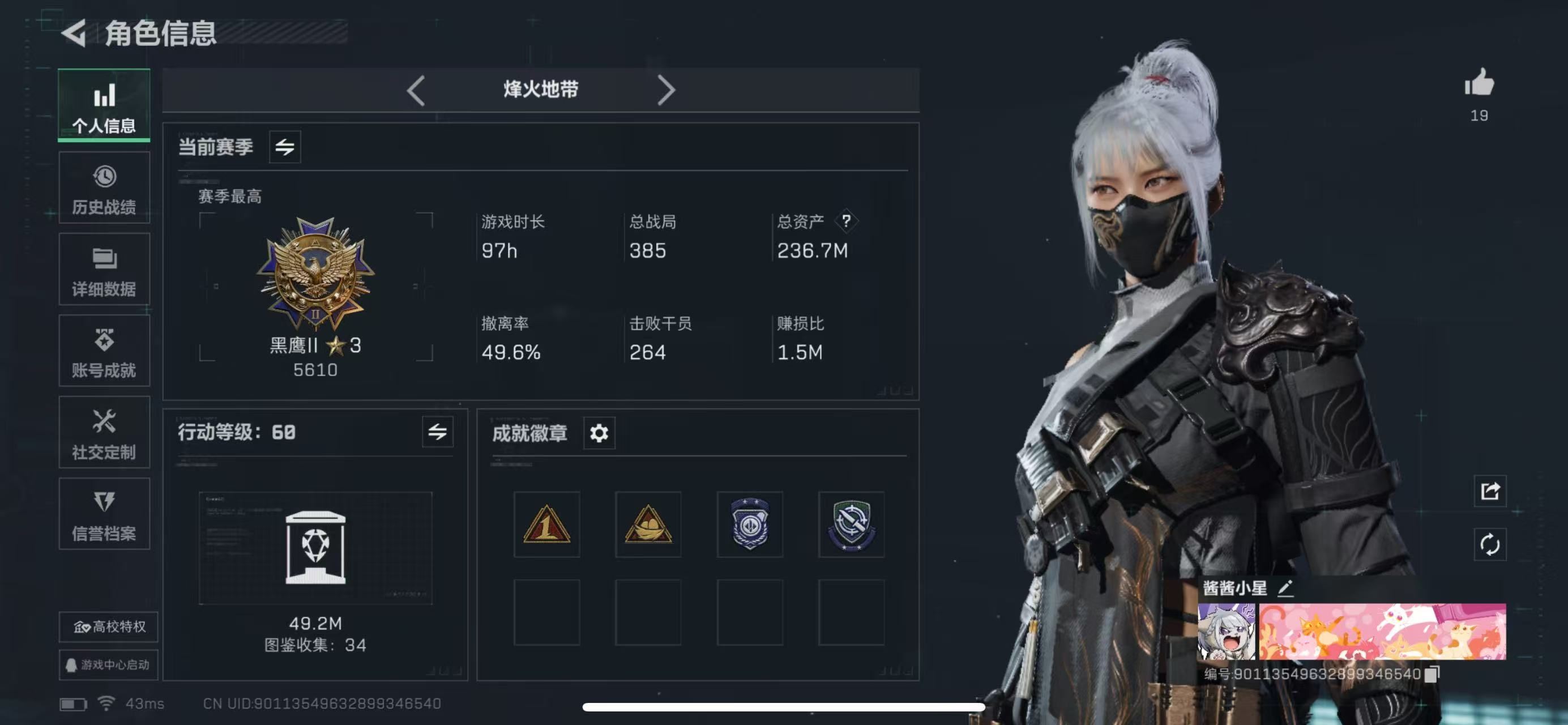
Task: Open 成就徽章 gear settings
Action: (x=599, y=433)
